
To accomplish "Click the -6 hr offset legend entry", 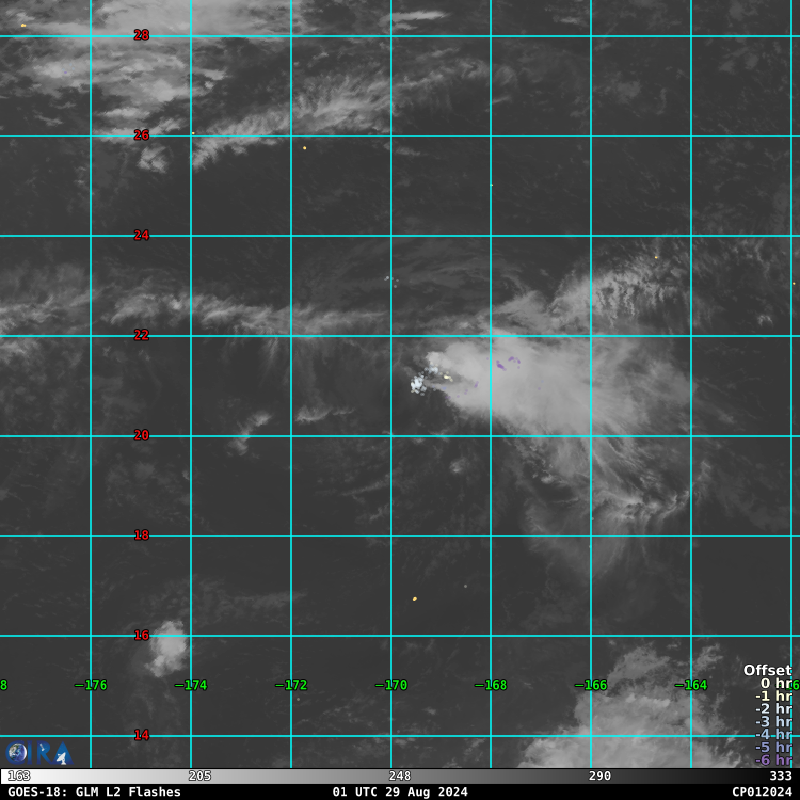I will pos(773,760).
